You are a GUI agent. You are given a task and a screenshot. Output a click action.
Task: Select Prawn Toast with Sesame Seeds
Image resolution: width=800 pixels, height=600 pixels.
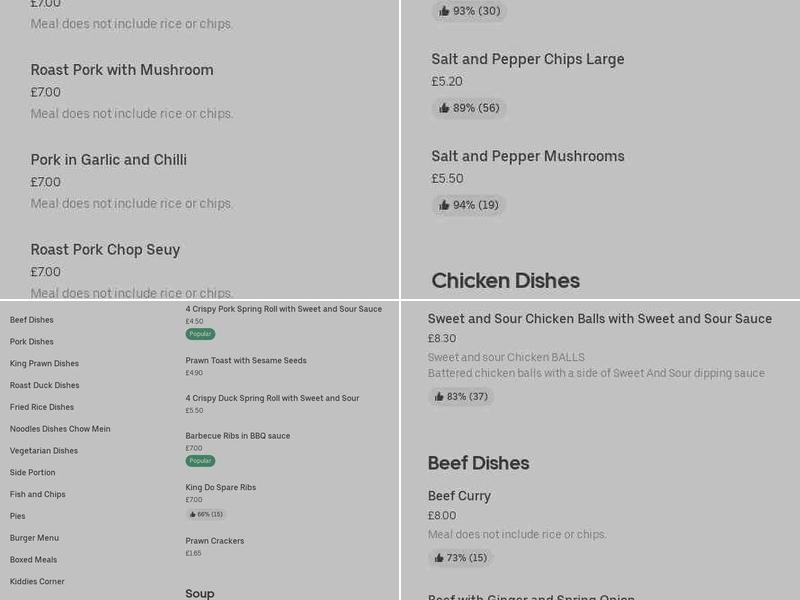point(245,360)
